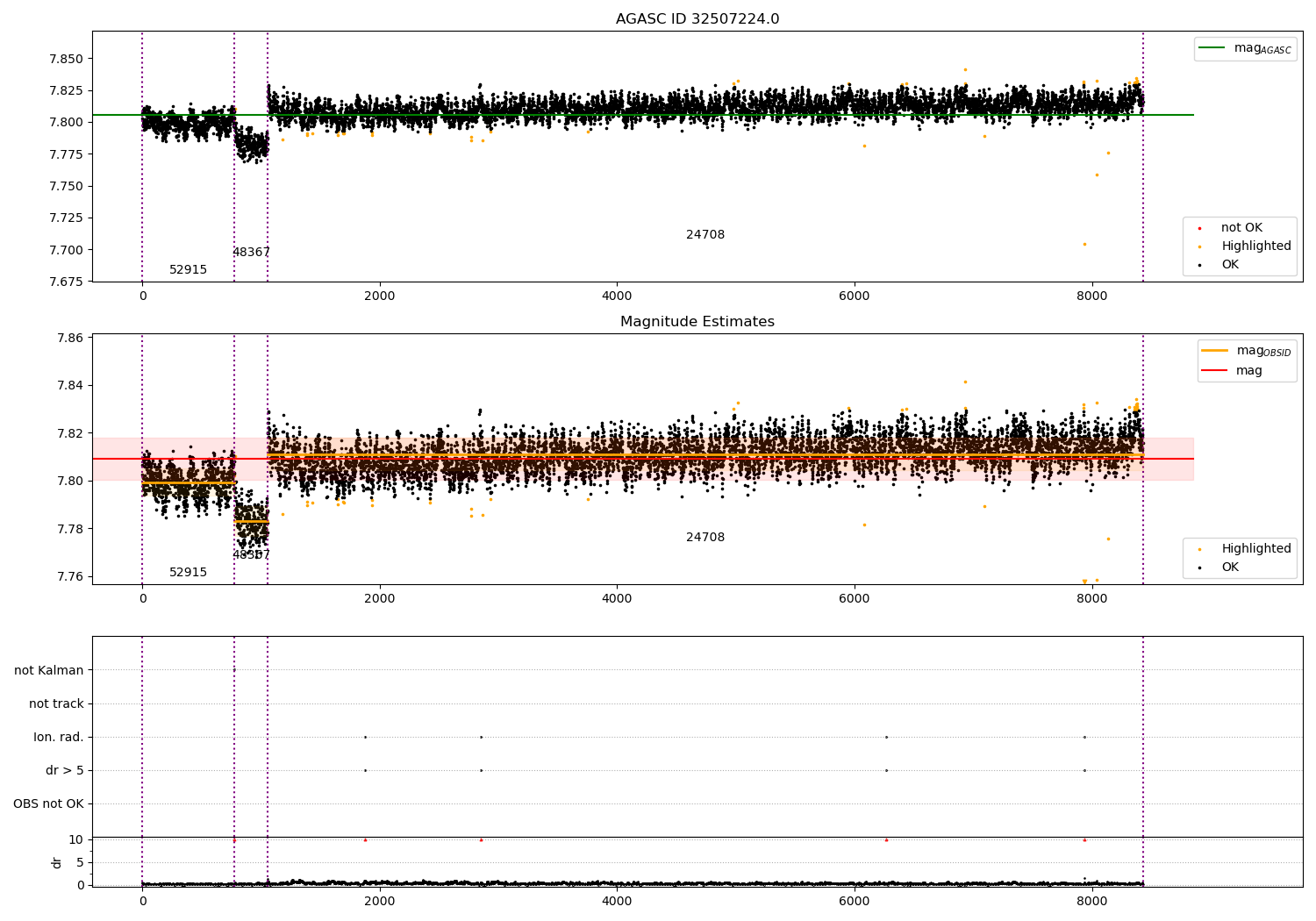Click the "7.80" y-axis tick in middle plot
This screenshot has width=1316, height=921.
tap(70, 481)
